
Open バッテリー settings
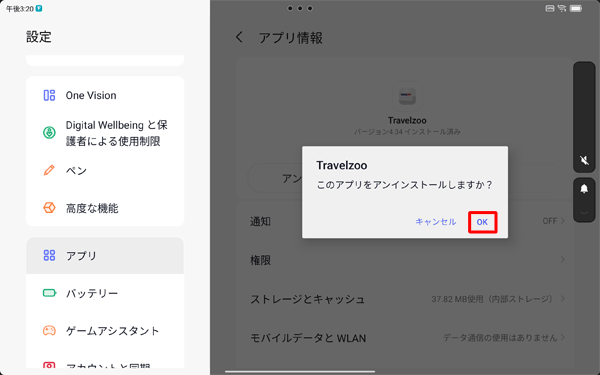point(105,293)
